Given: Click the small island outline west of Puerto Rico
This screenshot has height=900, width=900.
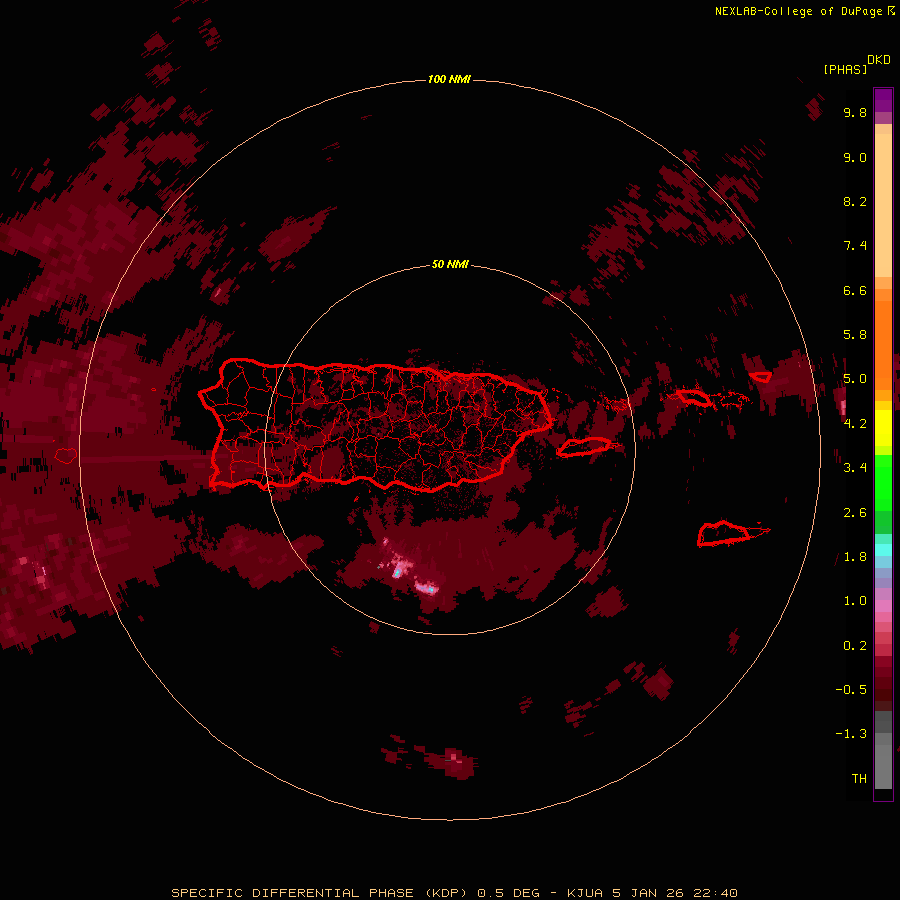Looking at the screenshot, I should pos(66,456).
